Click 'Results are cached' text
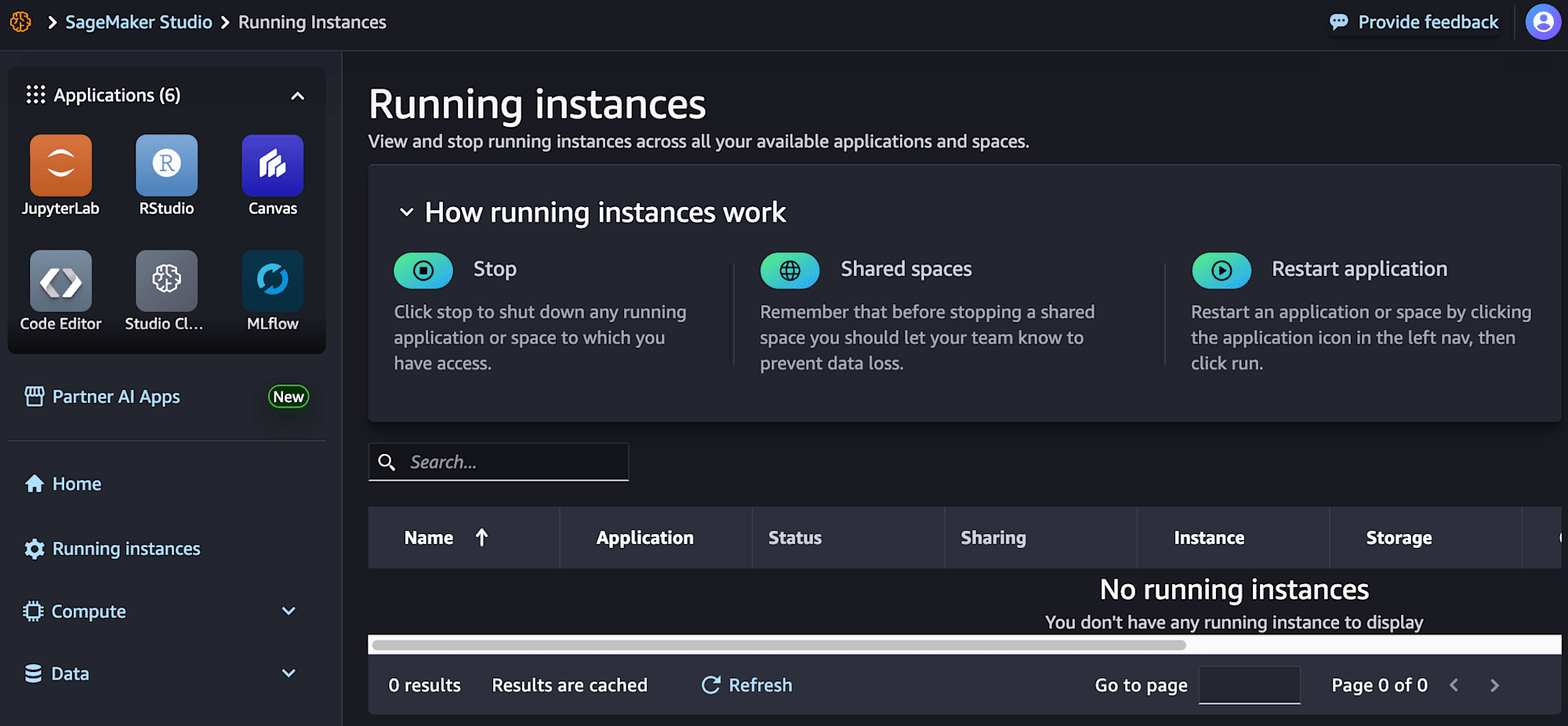 [x=570, y=685]
